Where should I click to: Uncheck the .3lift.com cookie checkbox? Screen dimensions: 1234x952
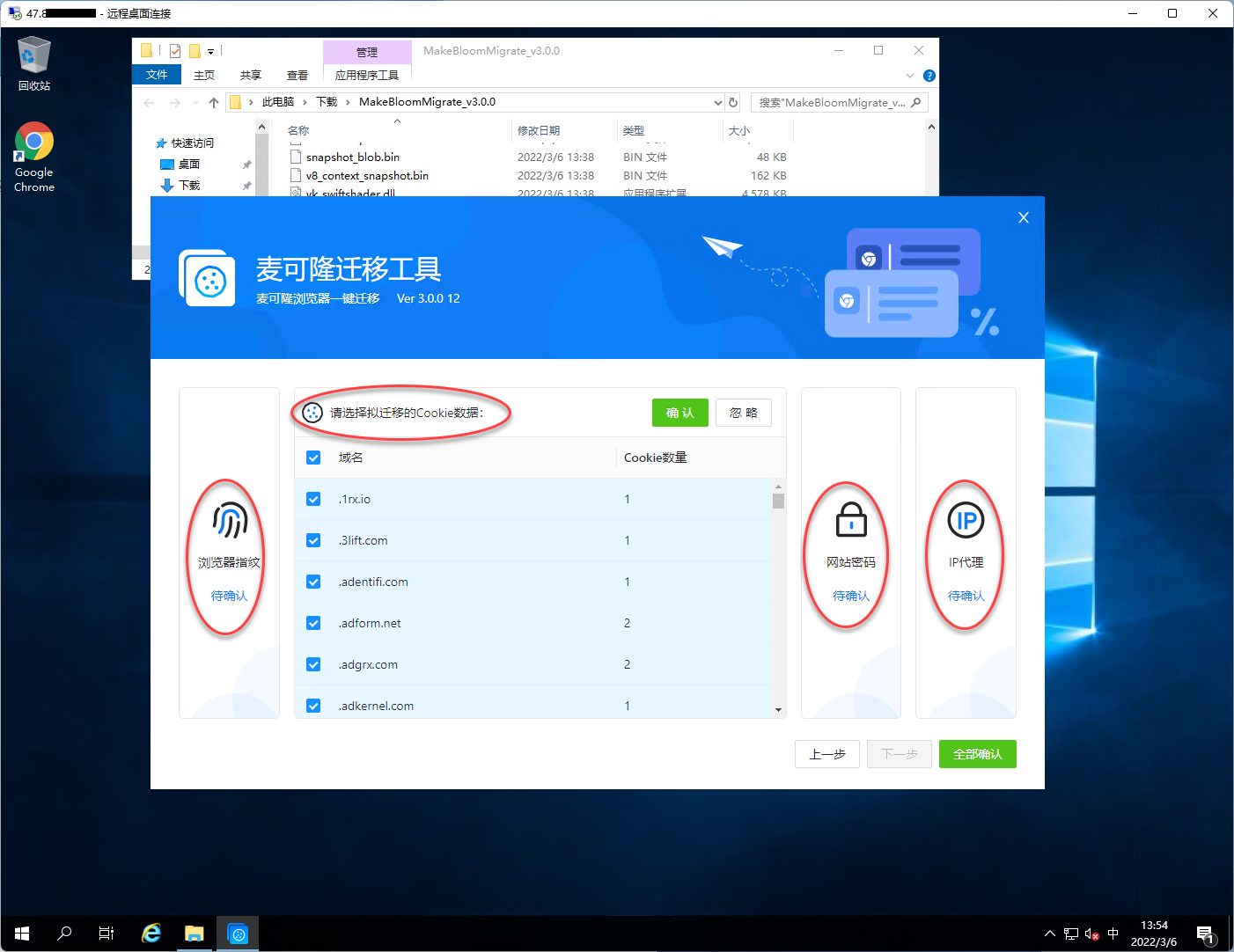[313, 540]
